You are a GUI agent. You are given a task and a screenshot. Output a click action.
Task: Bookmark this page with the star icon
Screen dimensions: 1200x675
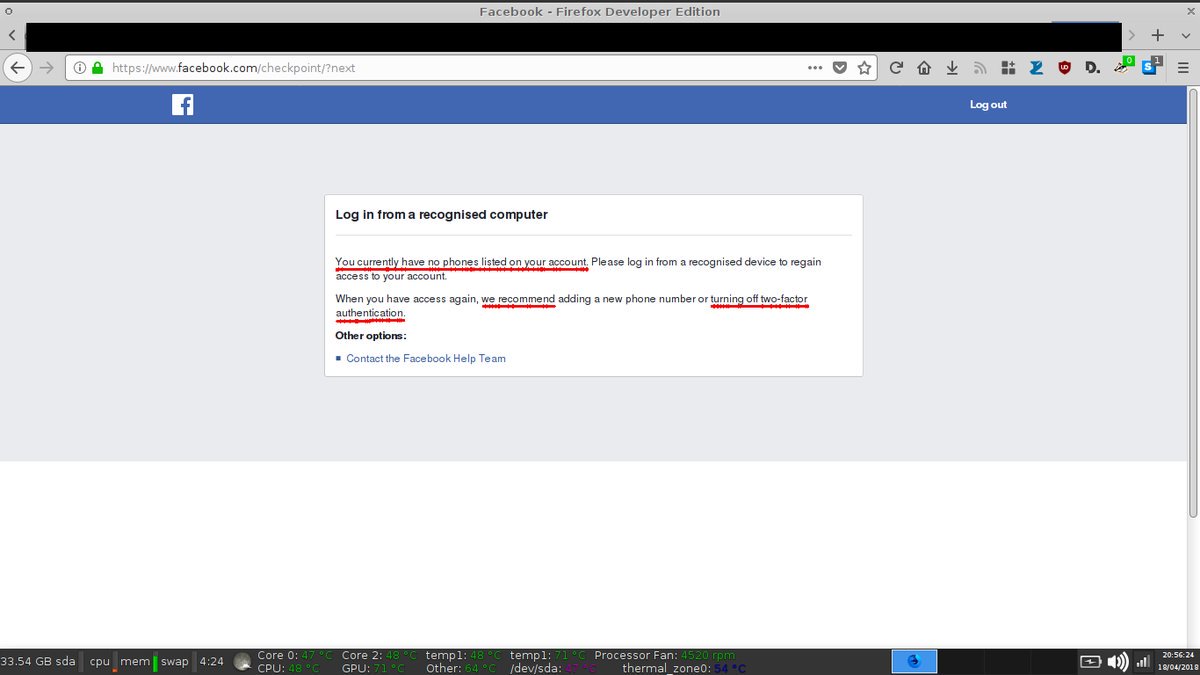tap(864, 68)
